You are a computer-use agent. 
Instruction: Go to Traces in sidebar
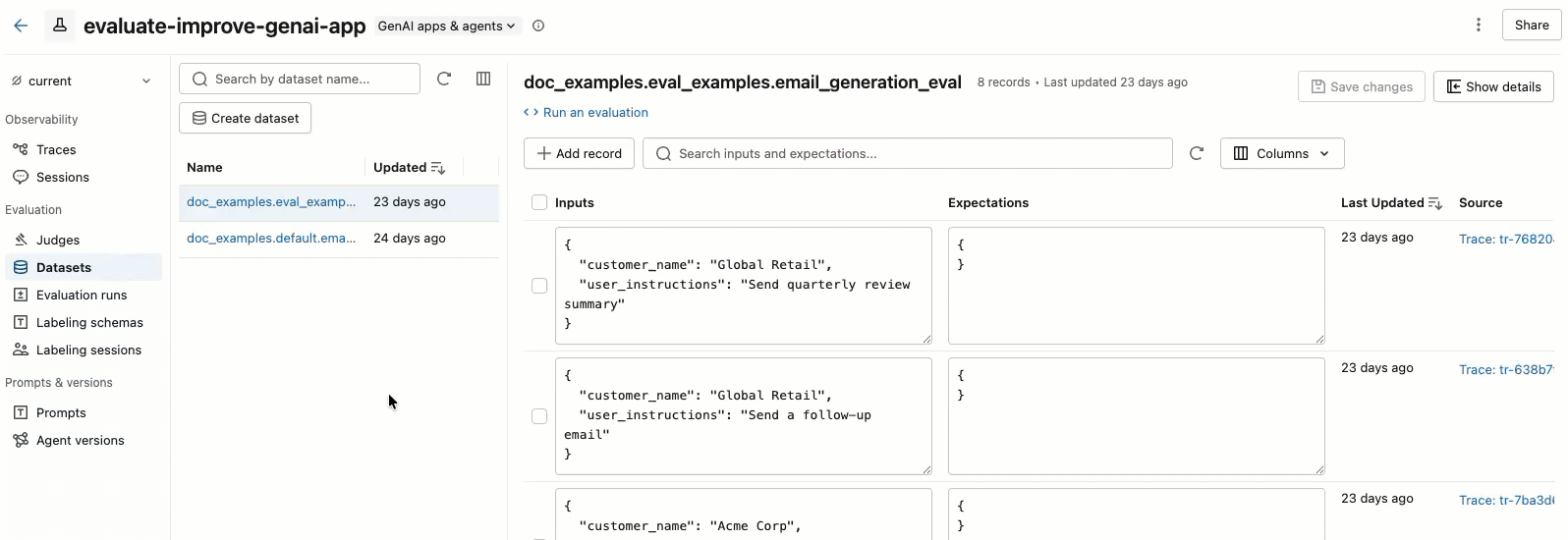(56, 149)
